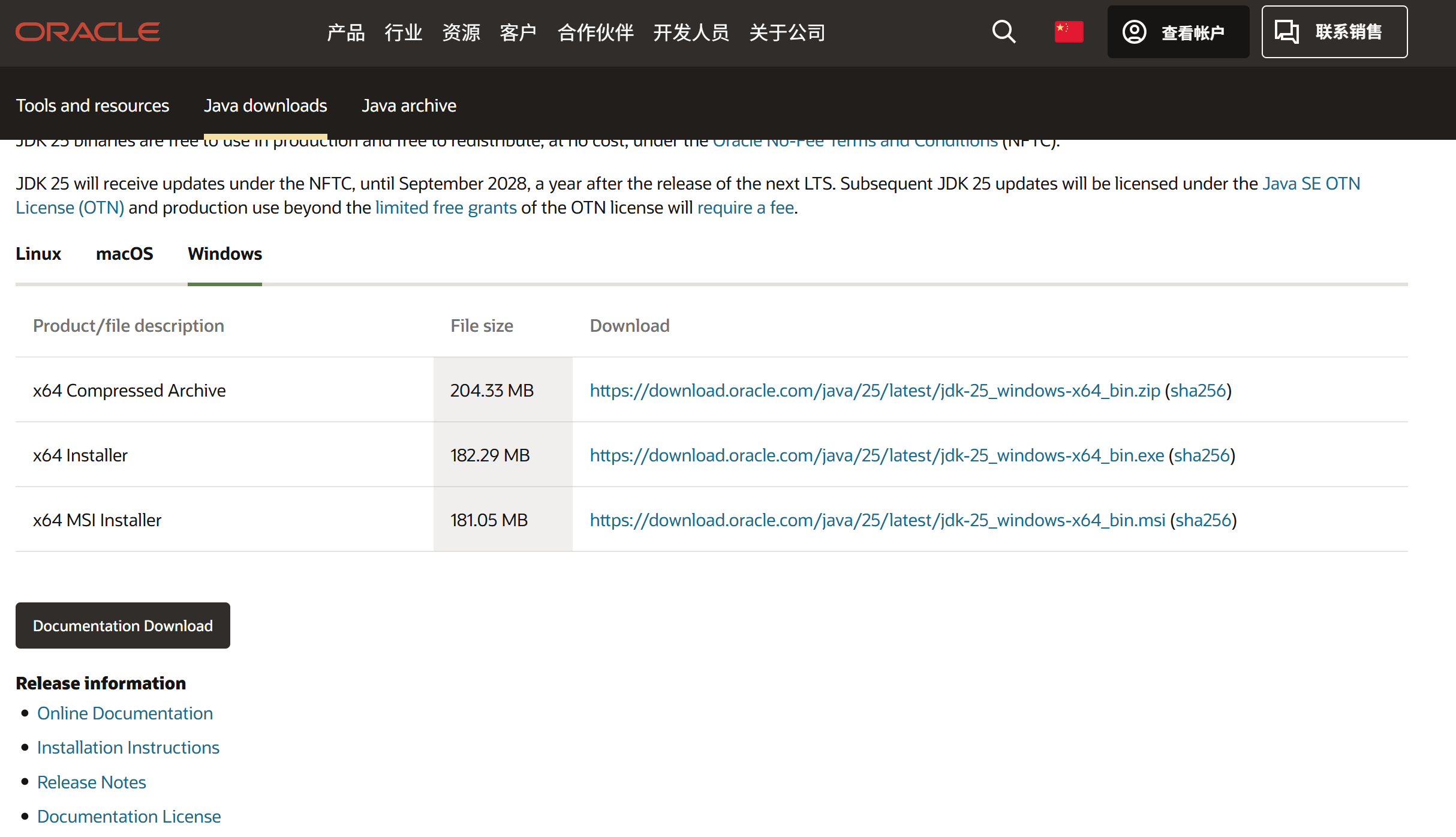The width and height of the screenshot is (1456, 837).
Task: Download the windows-x64 bin.exe installer link
Action: pyautogui.click(x=877, y=455)
